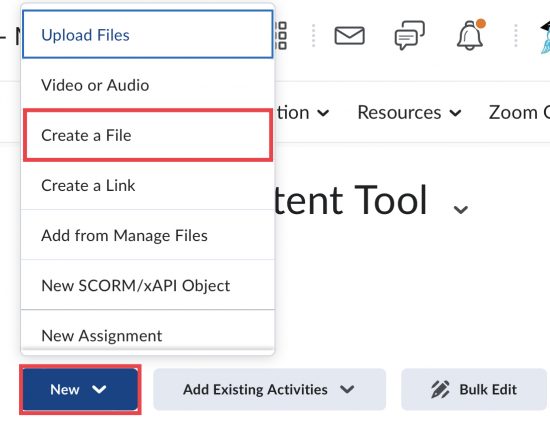Viewport: 550px width, 424px height.
Task: Expand the Resources navigation menu
Action: [x=409, y=113]
